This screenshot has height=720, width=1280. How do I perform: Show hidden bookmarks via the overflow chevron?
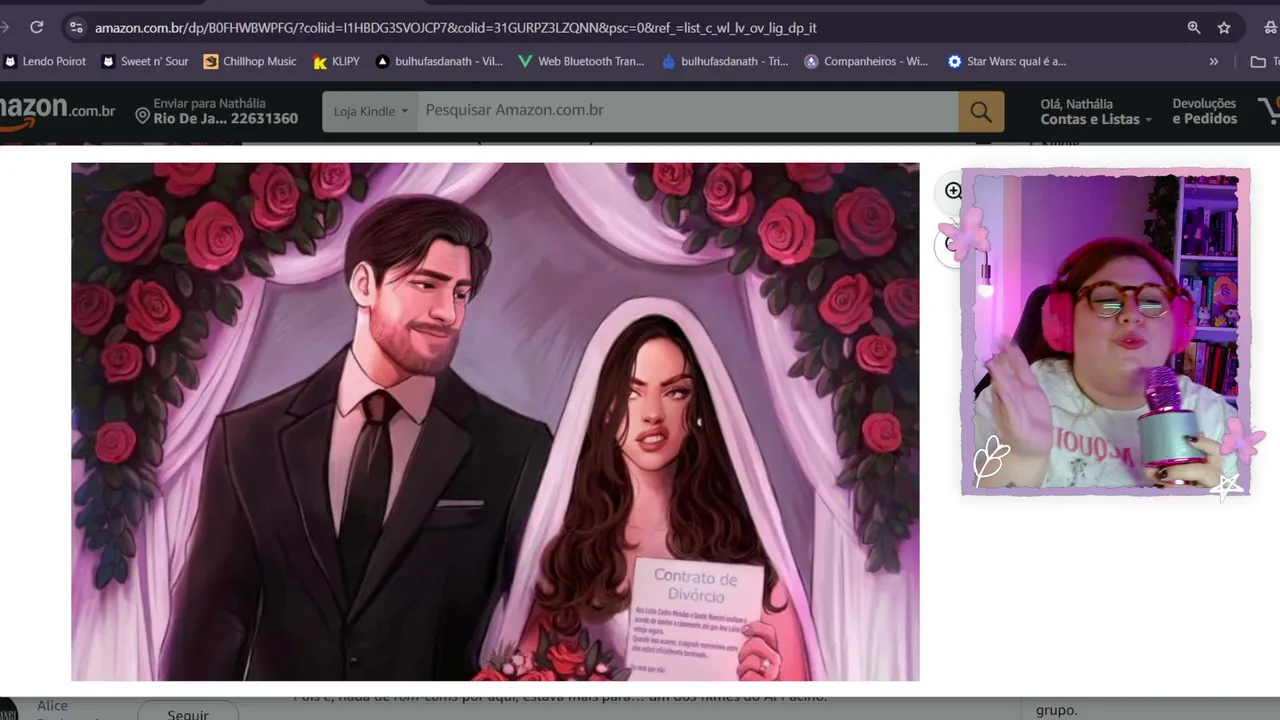pos(1214,61)
